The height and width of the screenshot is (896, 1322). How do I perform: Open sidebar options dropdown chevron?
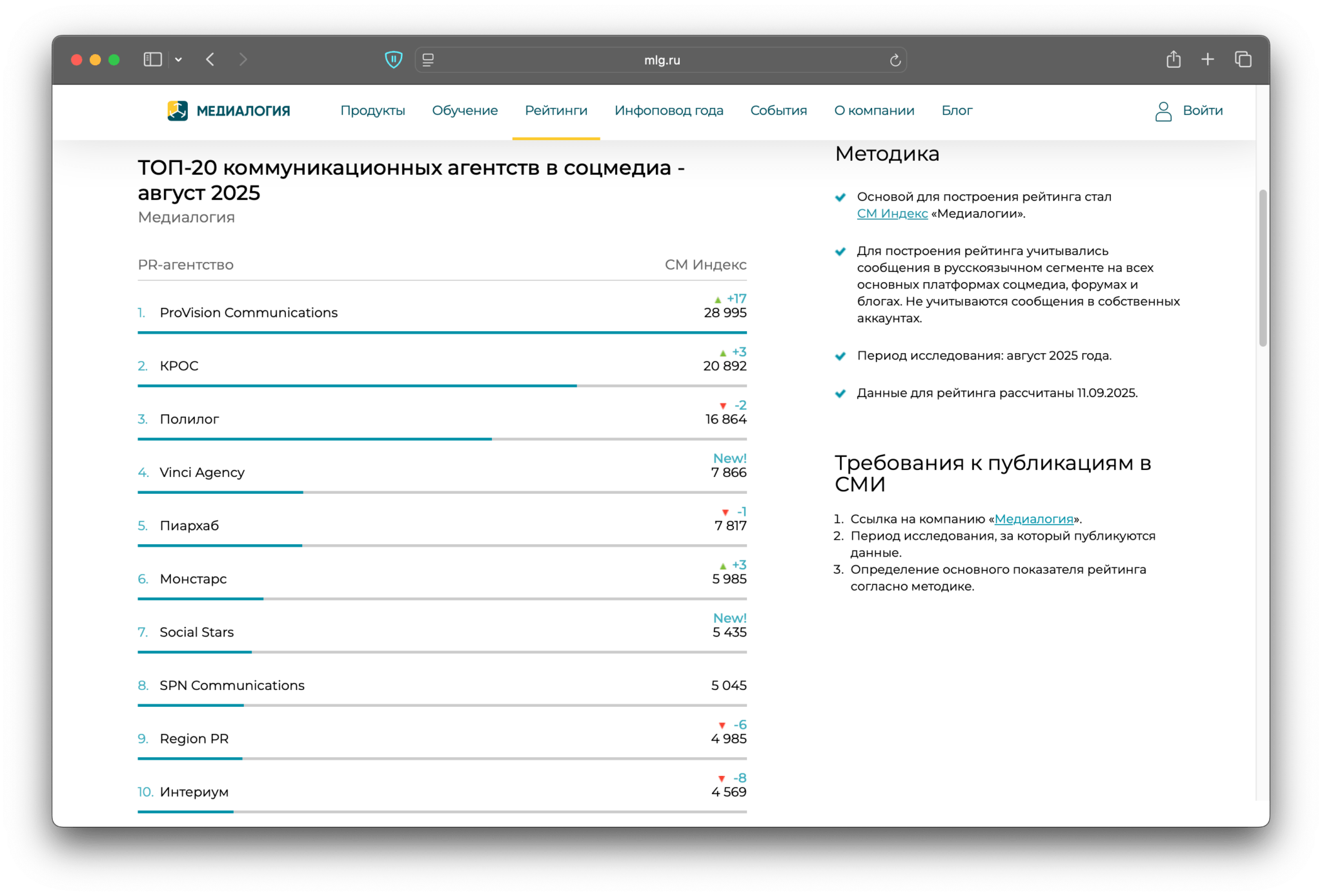click(179, 60)
